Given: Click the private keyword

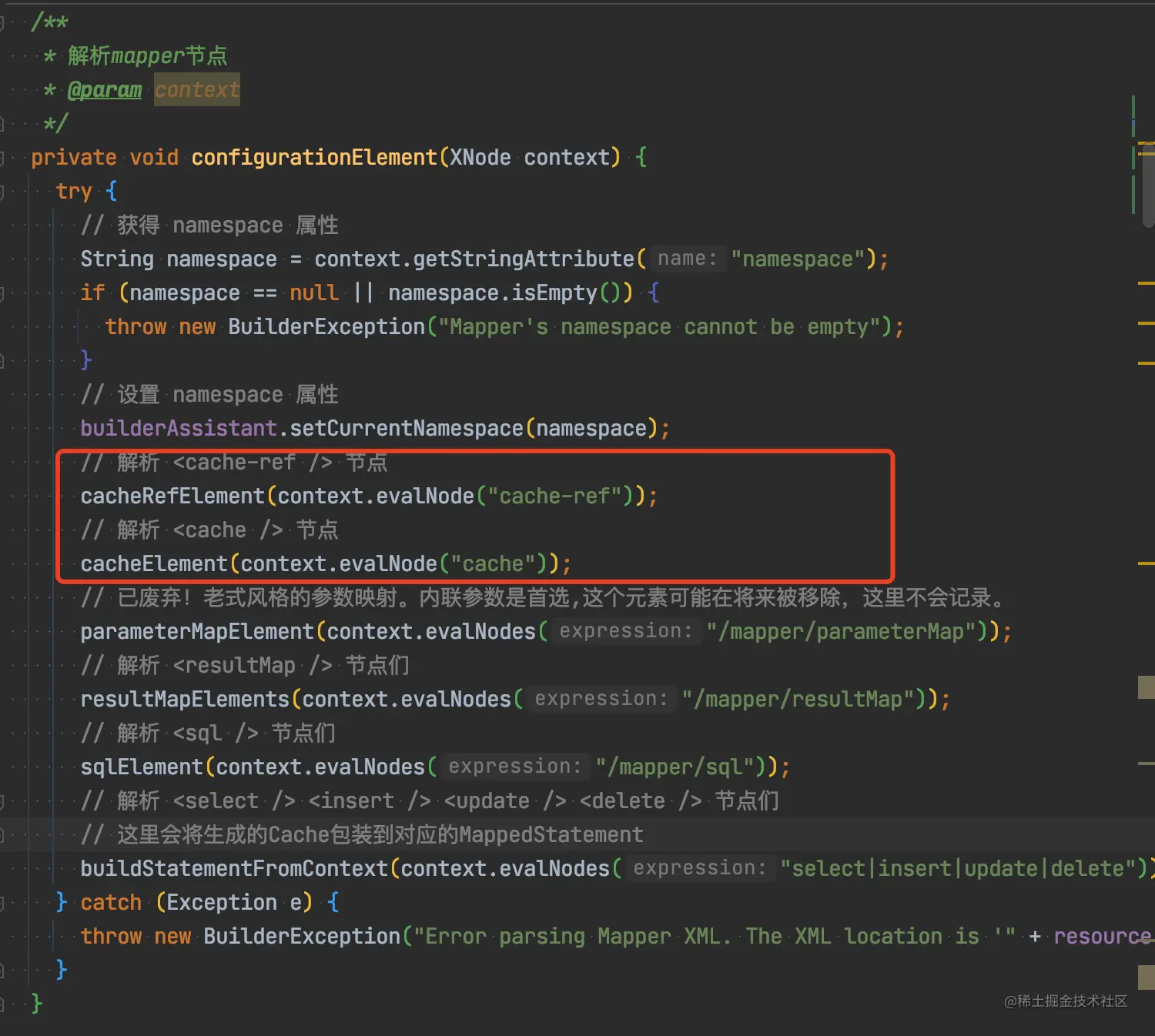Looking at the screenshot, I should [74, 158].
